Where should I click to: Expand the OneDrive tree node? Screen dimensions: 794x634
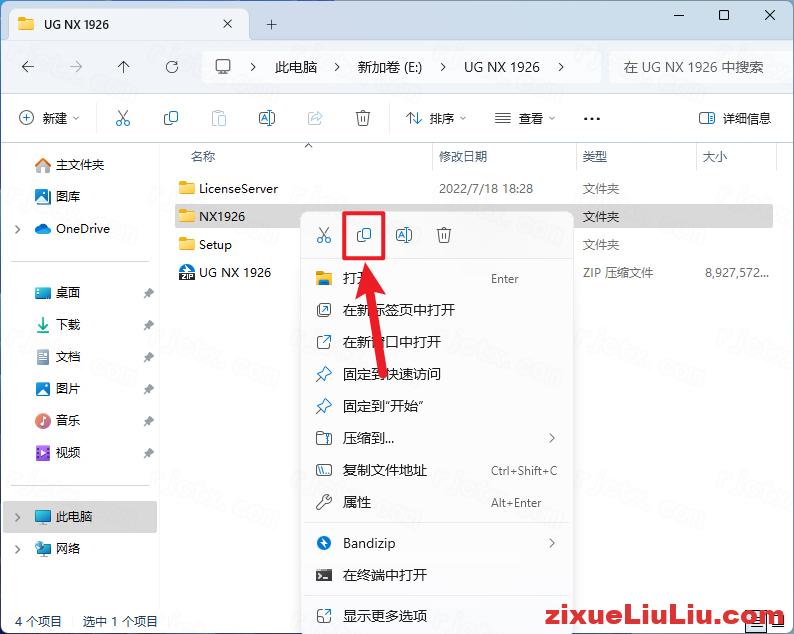coord(18,229)
